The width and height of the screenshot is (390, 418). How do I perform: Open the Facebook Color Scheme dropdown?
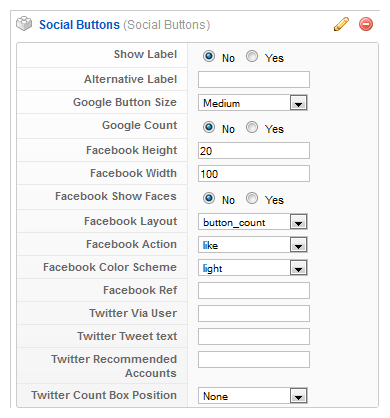(252, 268)
